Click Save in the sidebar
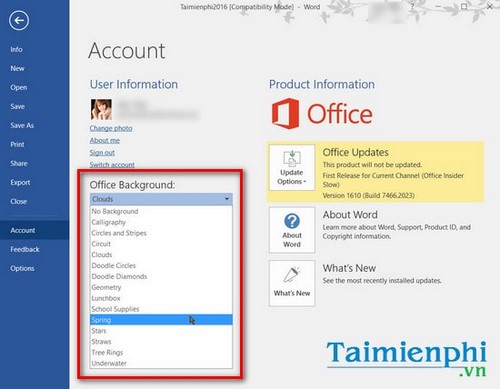This screenshot has width=500, height=389. click(17, 106)
